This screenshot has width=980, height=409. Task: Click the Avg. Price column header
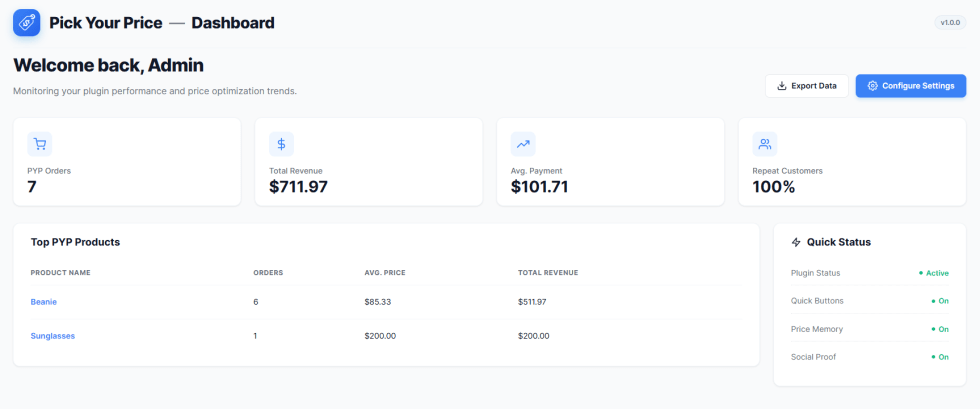tap(385, 273)
